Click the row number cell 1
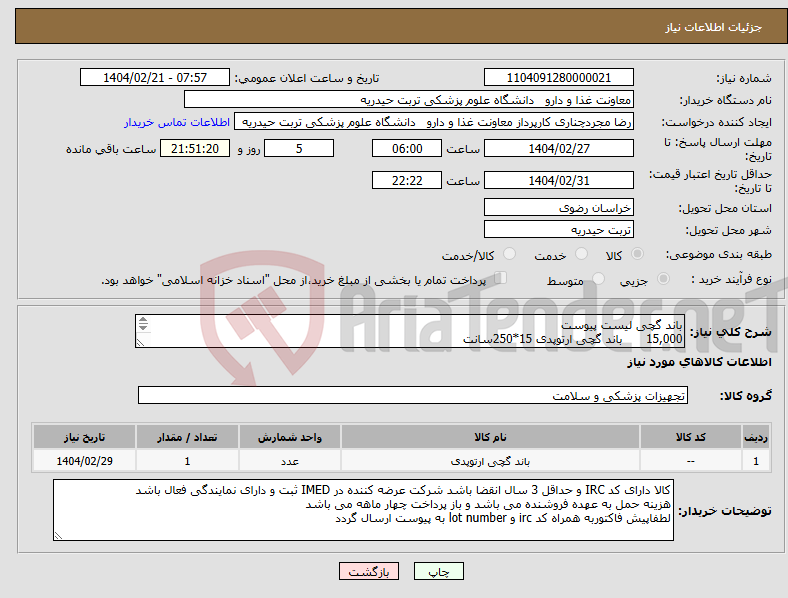Image resolution: width=788 pixels, height=598 pixels. click(x=755, y=461)
